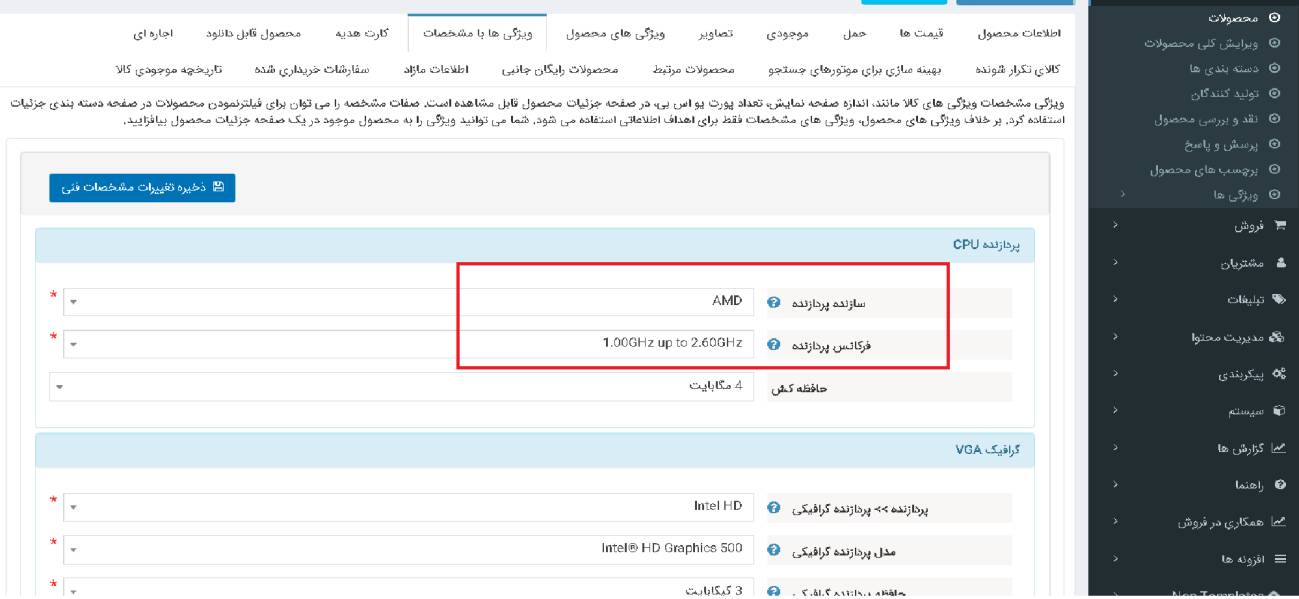
Task: Open the AMD processor manufacturer dropdown
Action: pyautogui.click(x=408, y=302)
